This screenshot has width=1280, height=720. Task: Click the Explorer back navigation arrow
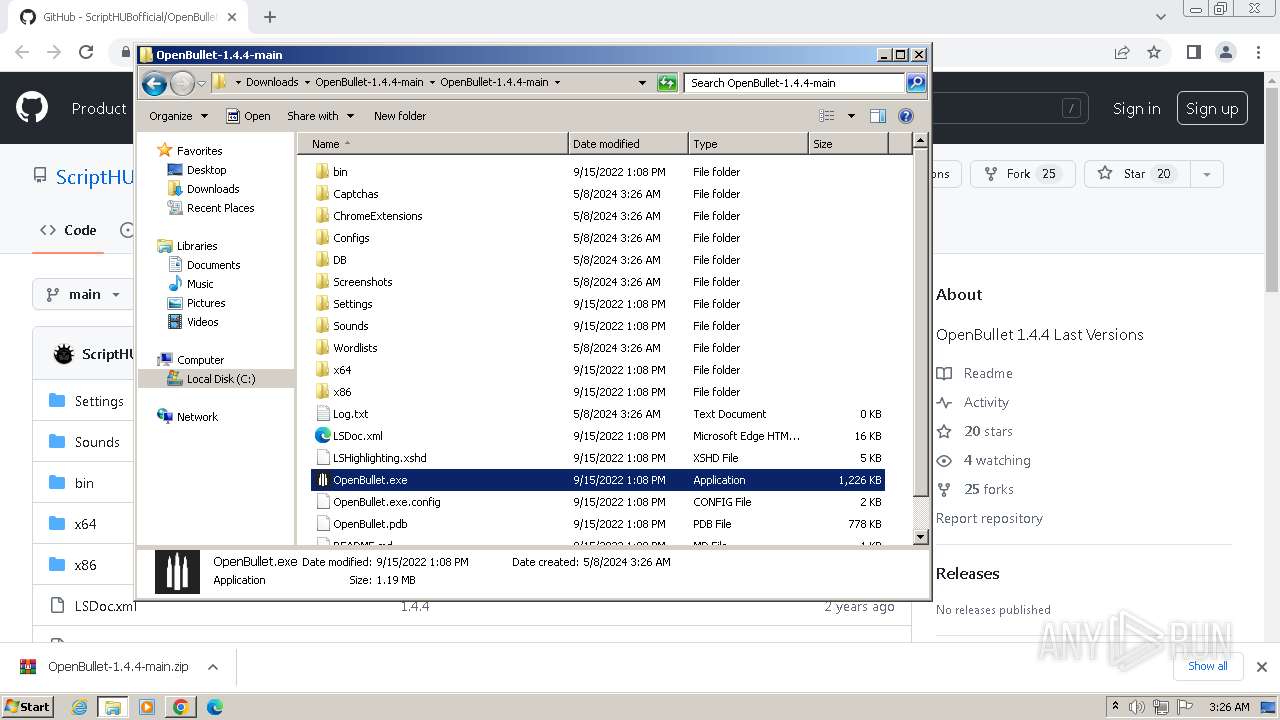coord(154,83)
